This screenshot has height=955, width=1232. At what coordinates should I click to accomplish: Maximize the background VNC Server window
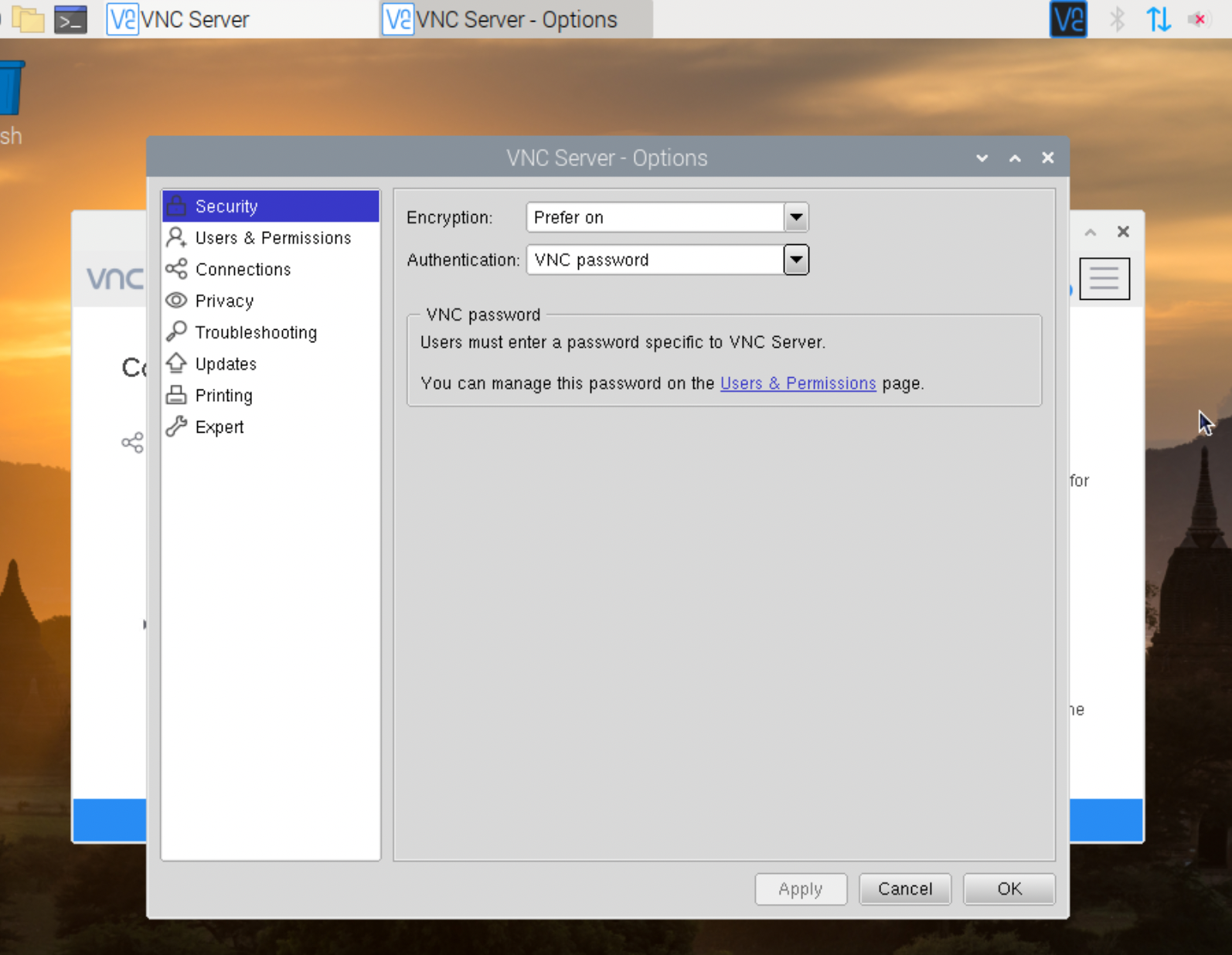pos(1091,233)
